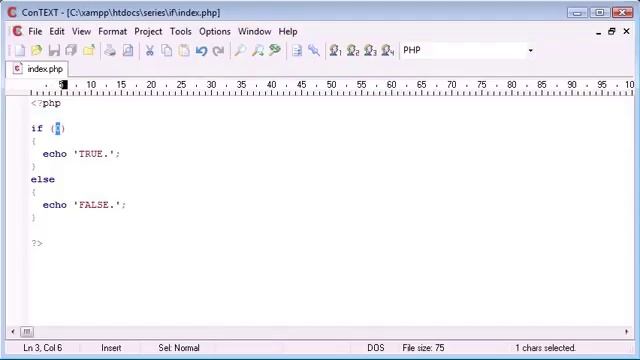Print the document
This screenshot has height=360, width=640.
point(110,51)
